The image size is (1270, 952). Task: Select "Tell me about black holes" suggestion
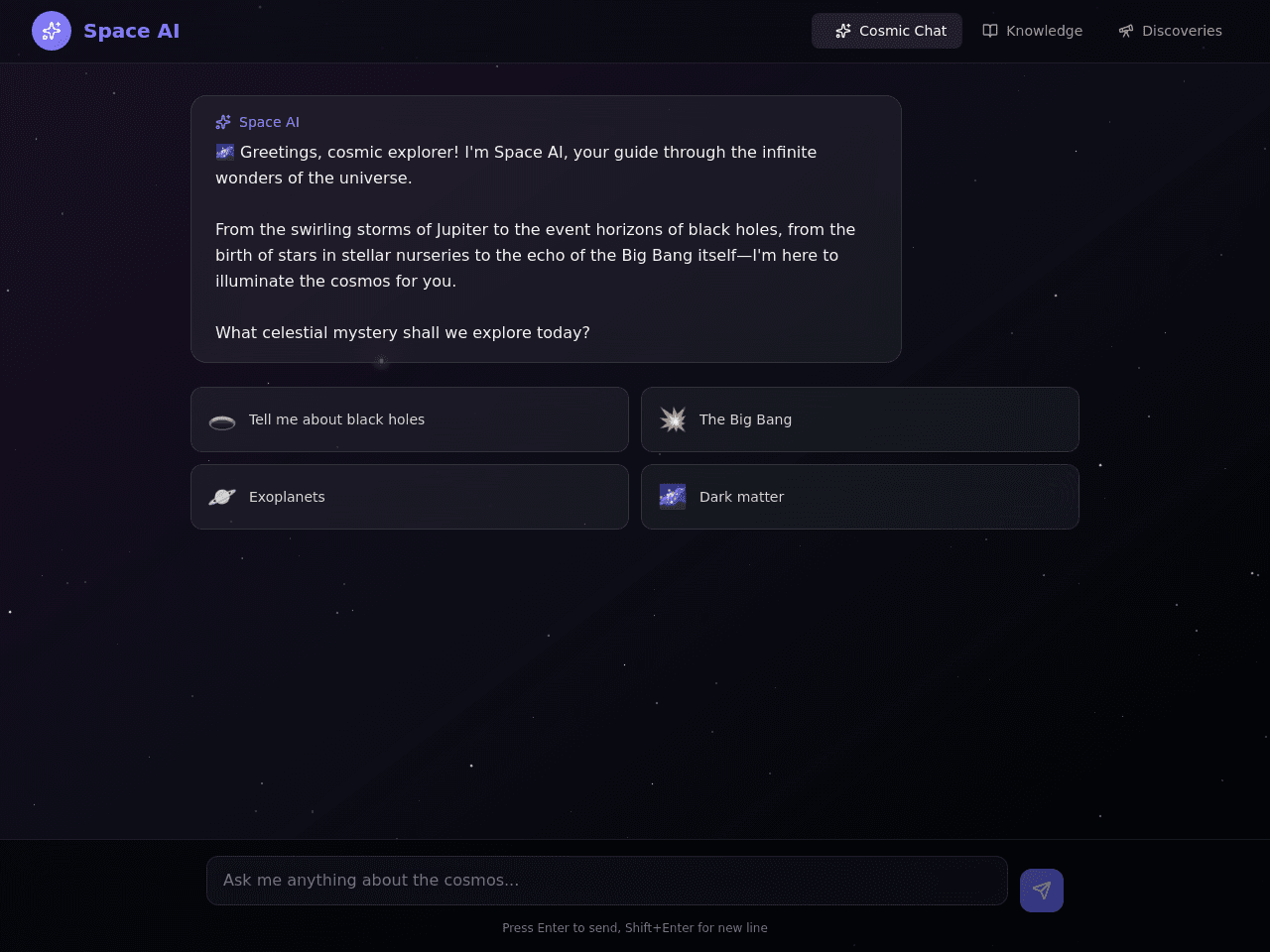[410, 419]
